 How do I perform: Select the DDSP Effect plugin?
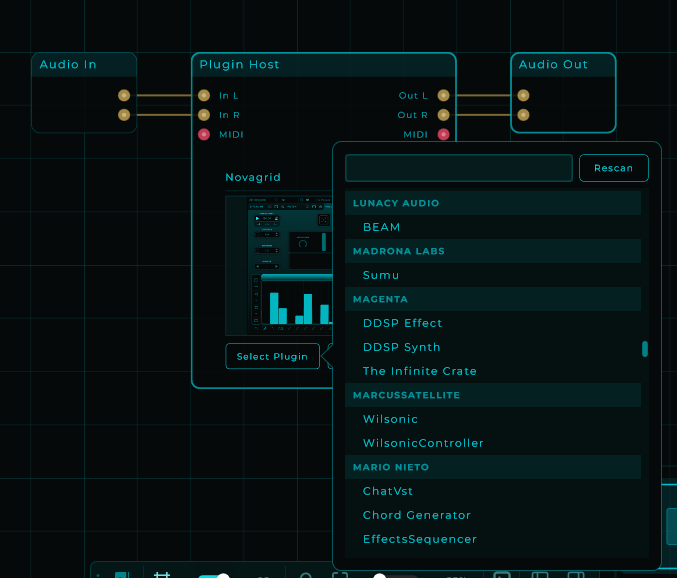[x=493, y=323]
